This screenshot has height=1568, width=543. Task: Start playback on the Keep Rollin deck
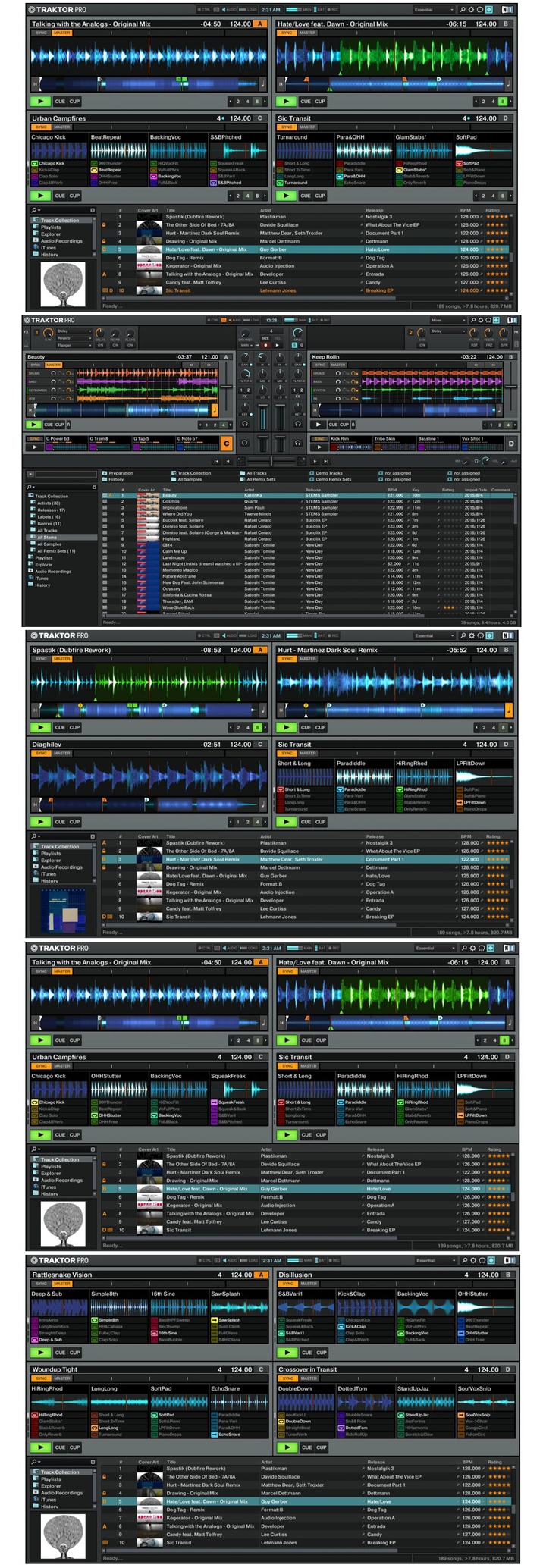(319, 425)
